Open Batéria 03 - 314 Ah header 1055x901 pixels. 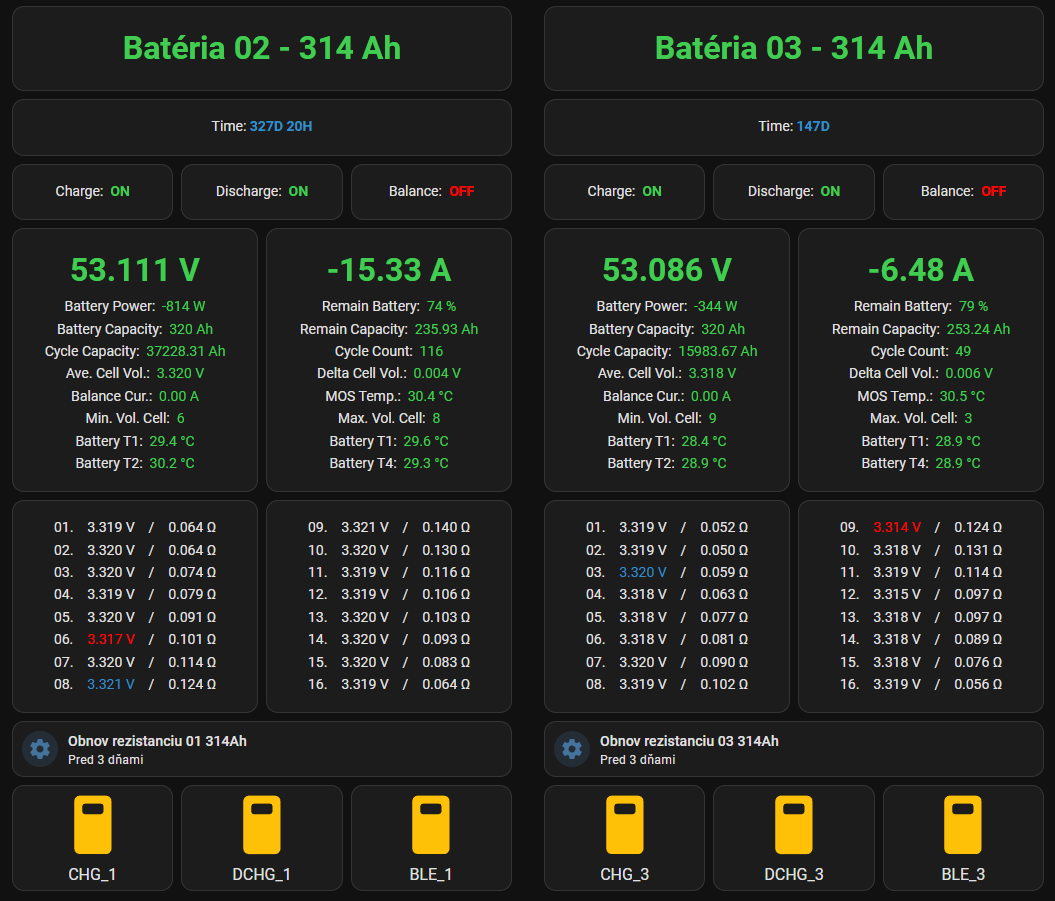pyautogui.click(x=794, y=48)
